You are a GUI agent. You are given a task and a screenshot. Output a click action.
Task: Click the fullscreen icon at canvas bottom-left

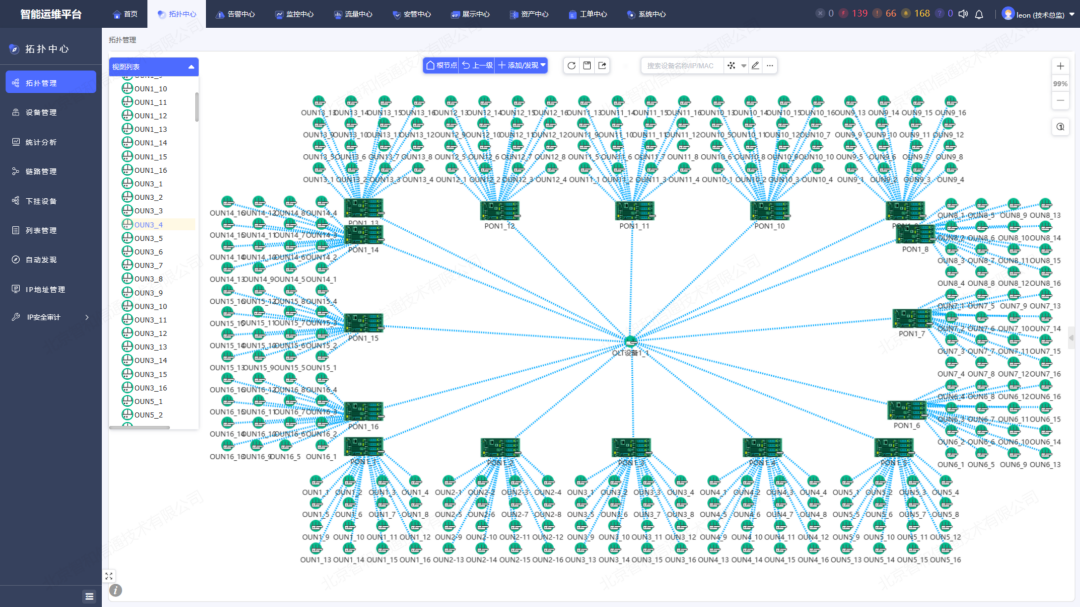[109, 576]
